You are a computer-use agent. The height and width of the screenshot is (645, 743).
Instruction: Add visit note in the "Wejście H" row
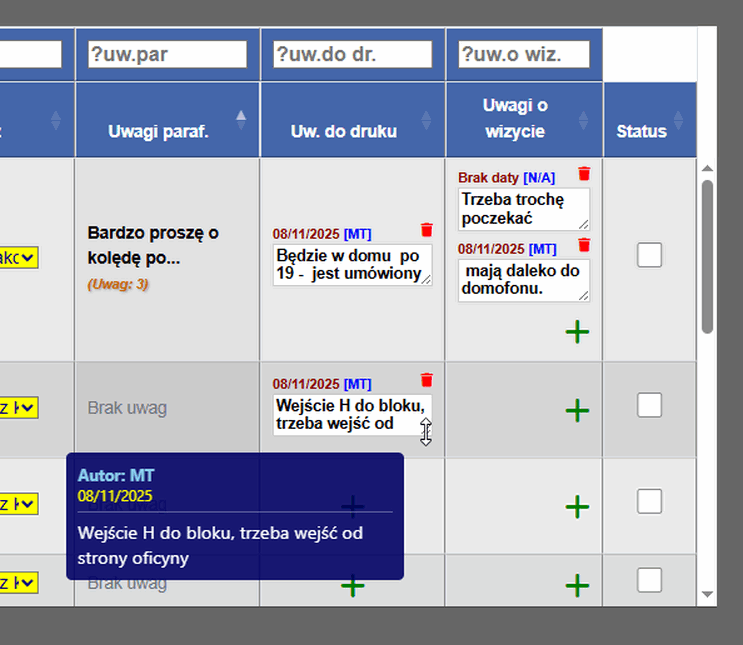tap(577, 410)
